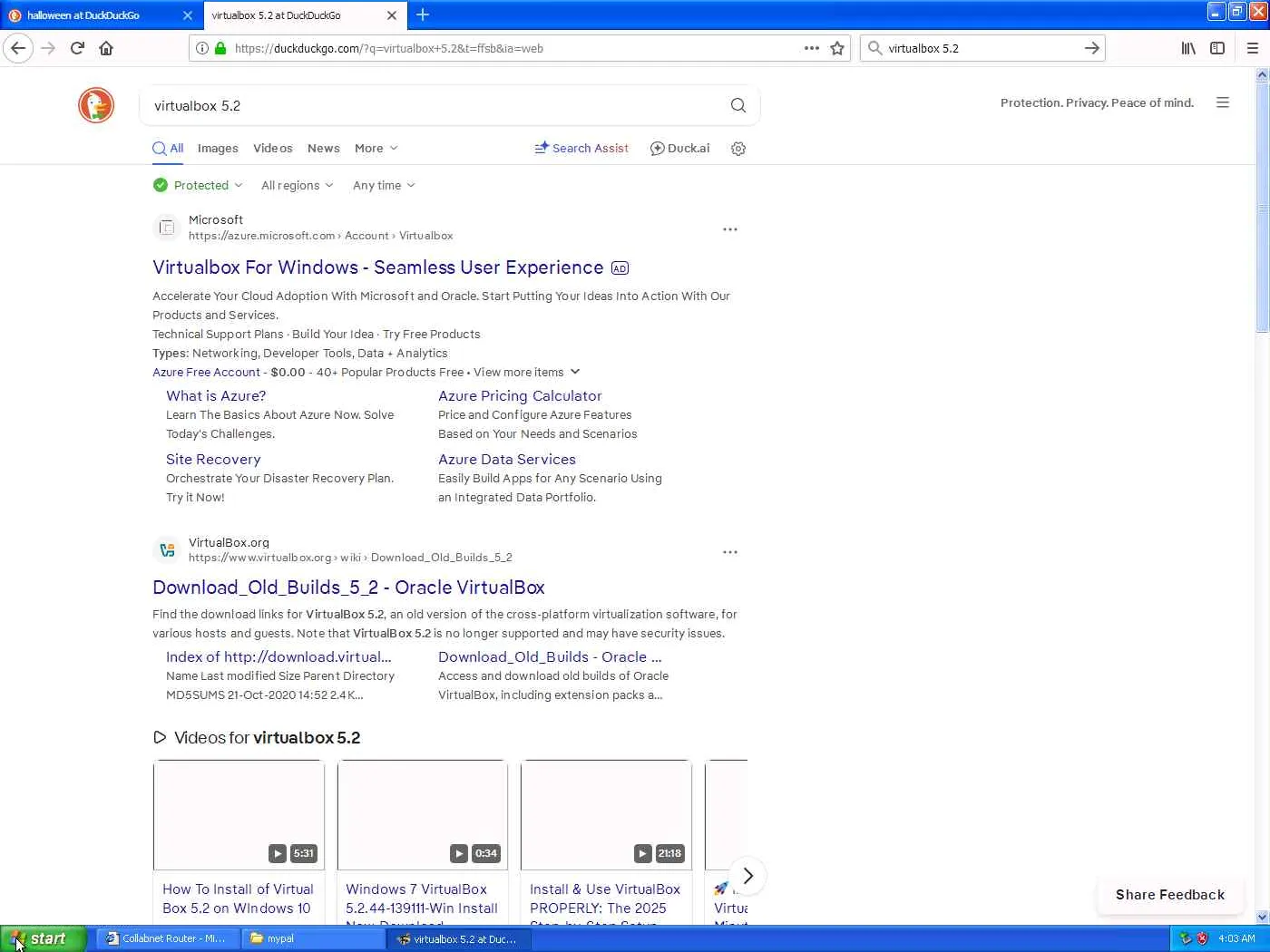Expand the More search categories dropdown
1270x952 pixels.
(376, 149)
